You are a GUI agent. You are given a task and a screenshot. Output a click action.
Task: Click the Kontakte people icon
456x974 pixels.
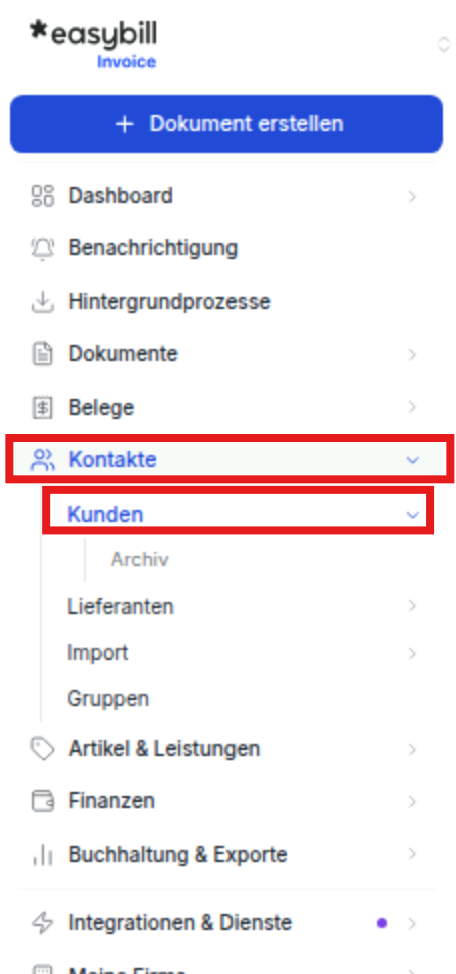click(42, 460)
